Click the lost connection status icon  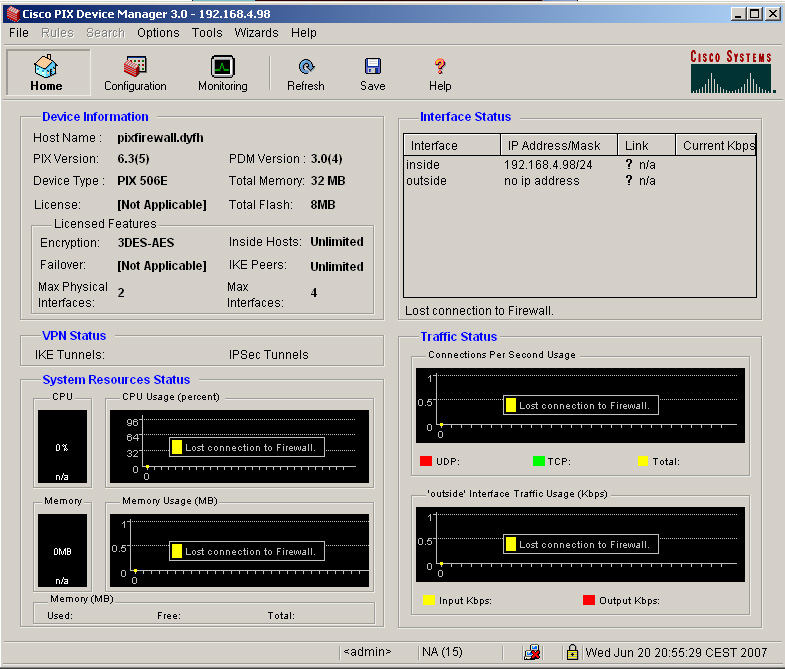pyautogui.click(x=532, y=652)
